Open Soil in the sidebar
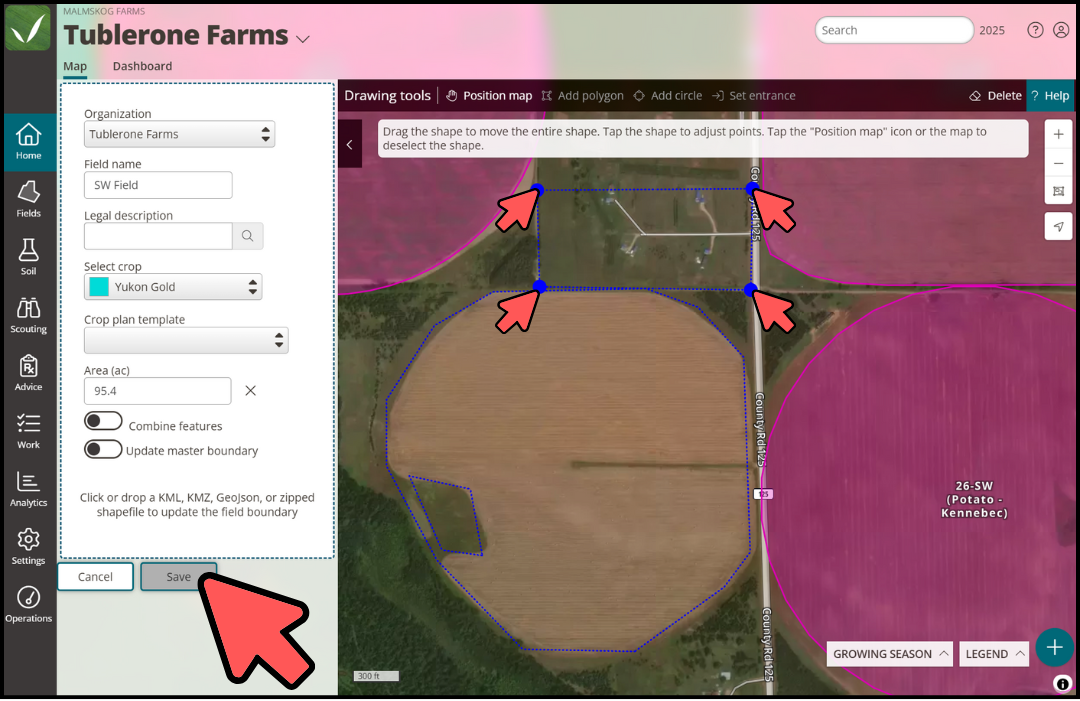This screenshot has width=1080, height=701. 28,258
